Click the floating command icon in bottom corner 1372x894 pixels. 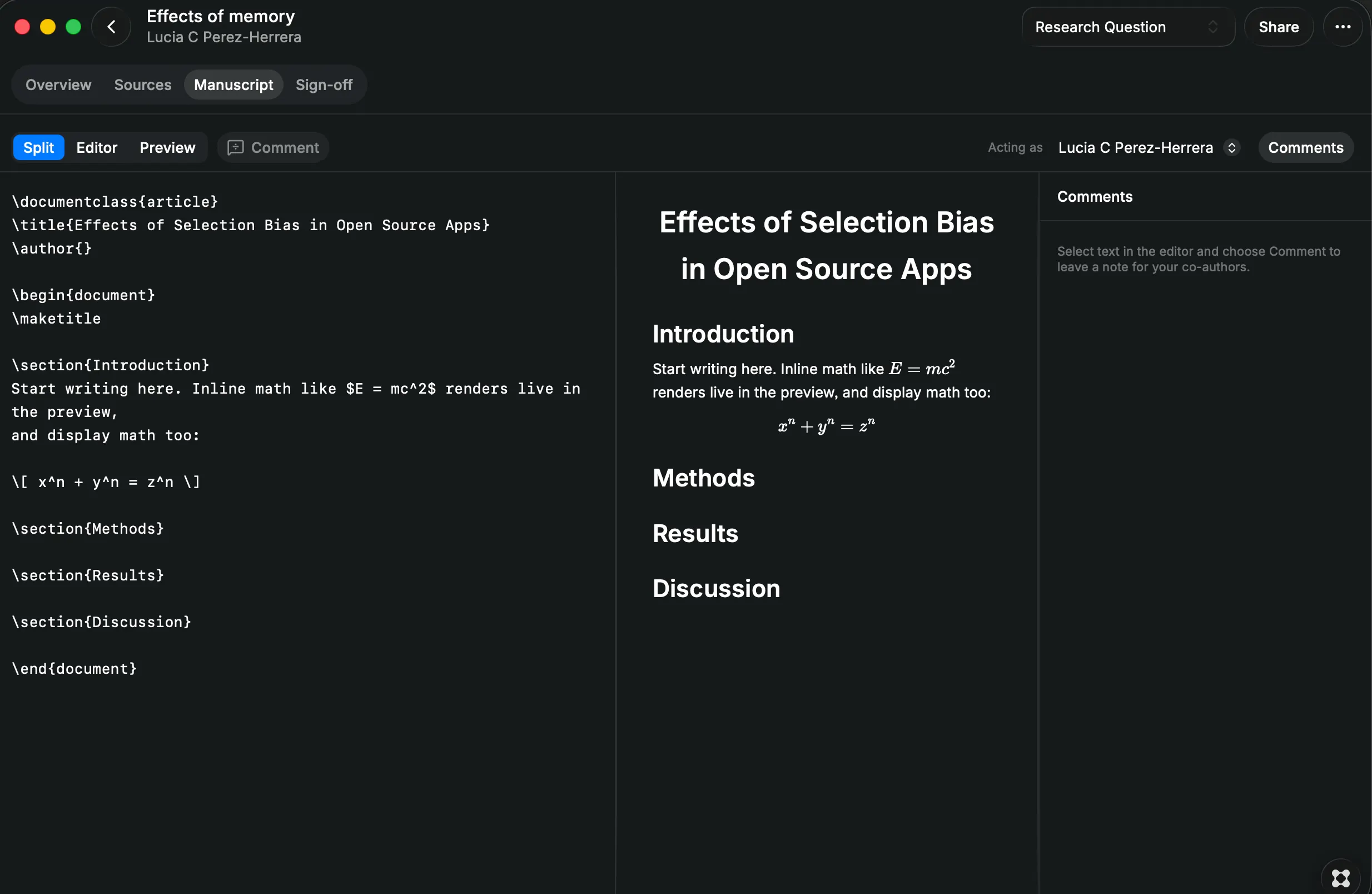point(1340,878)
